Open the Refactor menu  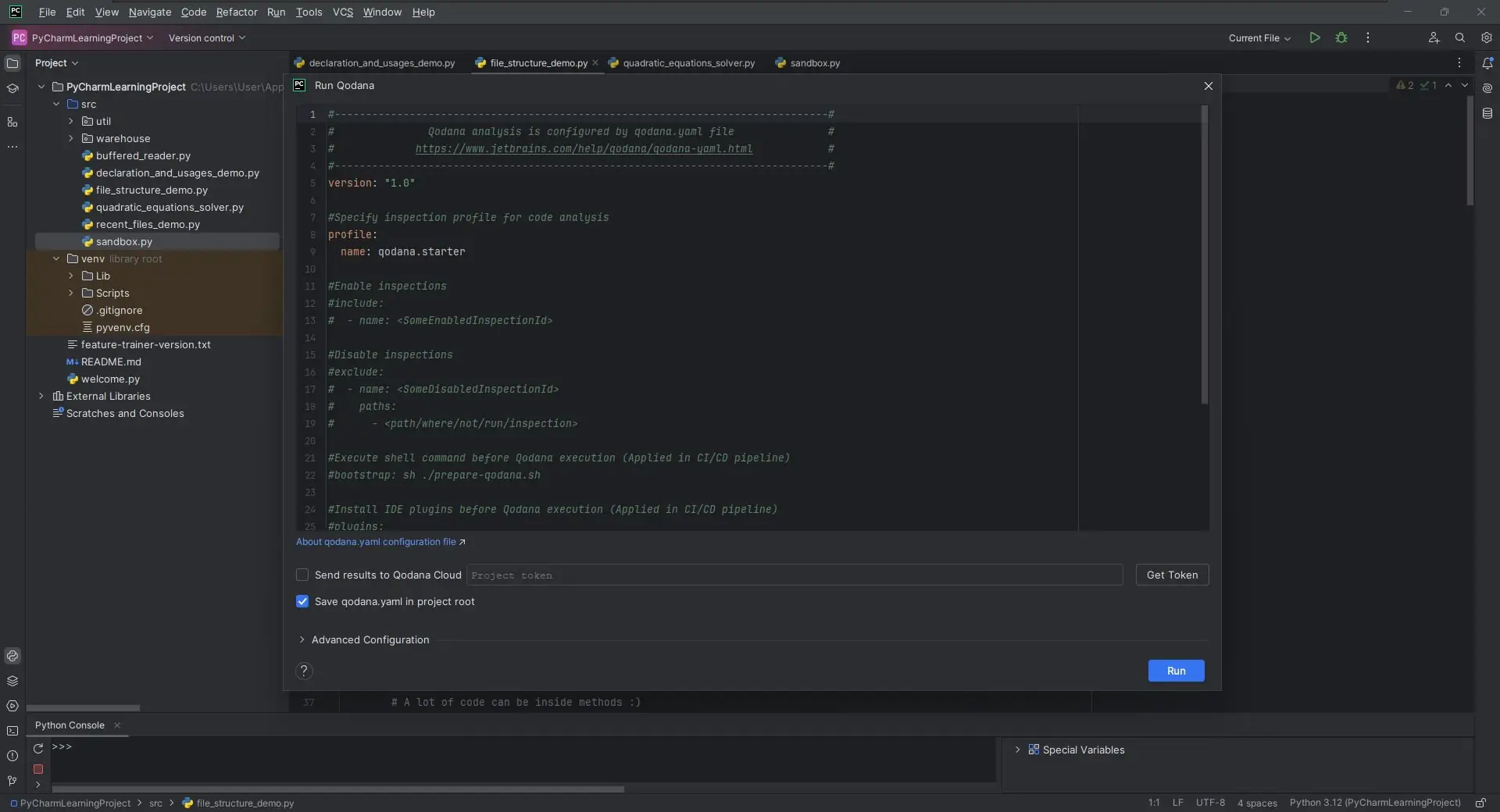236,12
